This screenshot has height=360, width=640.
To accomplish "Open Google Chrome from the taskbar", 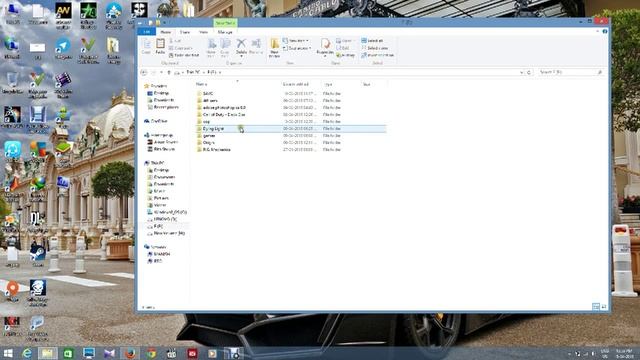I will click(151, 353).
